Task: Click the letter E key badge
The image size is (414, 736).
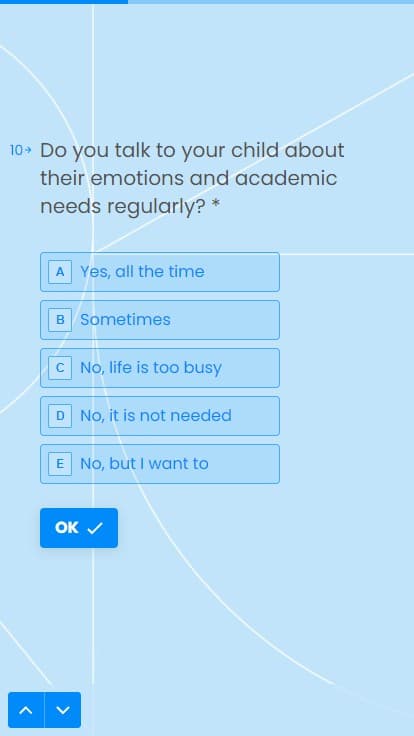Action: click(x=60, y=464)
